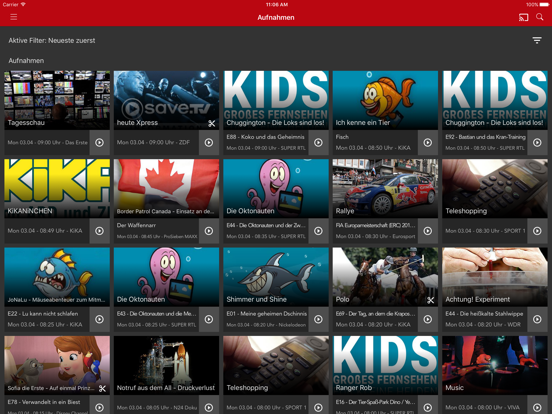Screen dimensions: 552x414
Task: Tap Mon 03.04 - 08:20 Uhr - WDR
Action: tap(483, 325)
